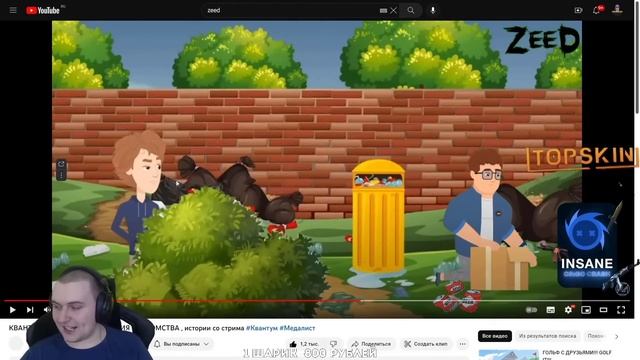This screenshot has width=640, height=360.
Task: Clear the search text with the X
Action: [x=393, y=11]
